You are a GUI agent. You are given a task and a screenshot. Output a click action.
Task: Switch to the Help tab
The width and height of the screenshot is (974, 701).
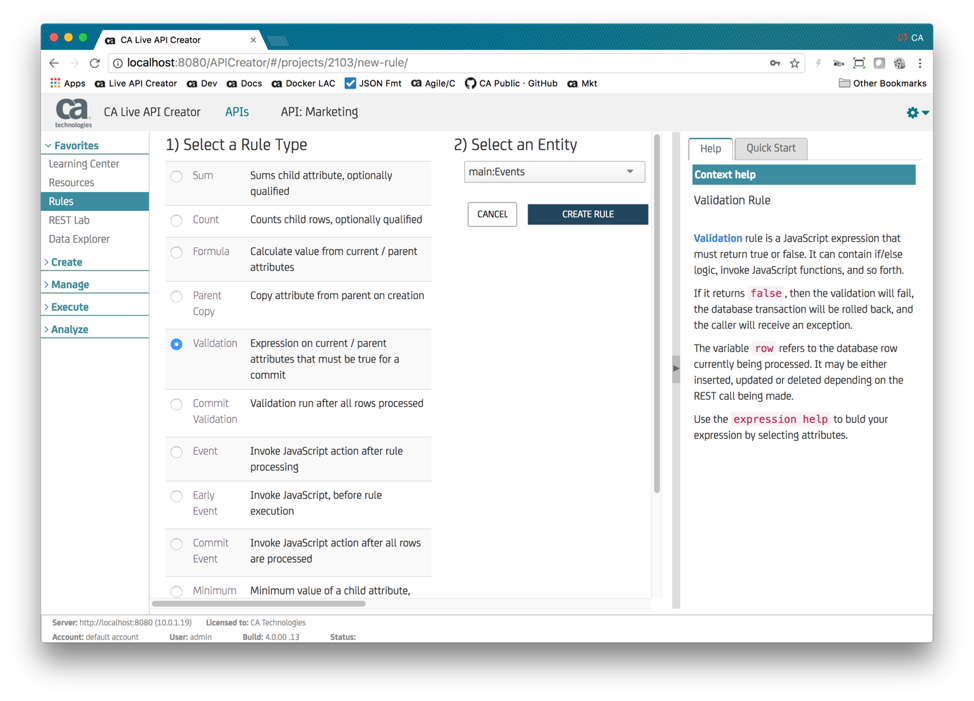coord(711,148)
